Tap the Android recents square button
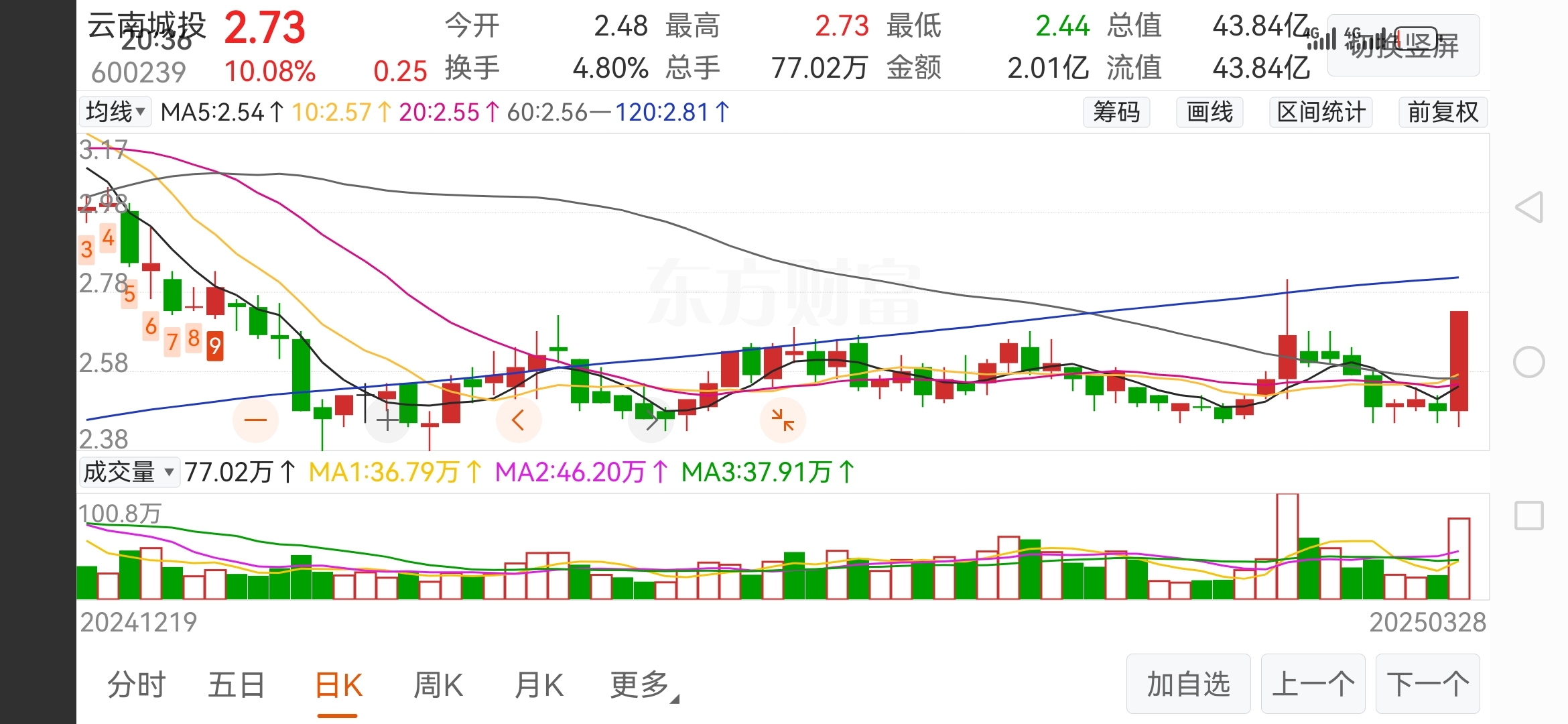The width and height of the screenshot is (1568, 724). [x=1529, y=516]
